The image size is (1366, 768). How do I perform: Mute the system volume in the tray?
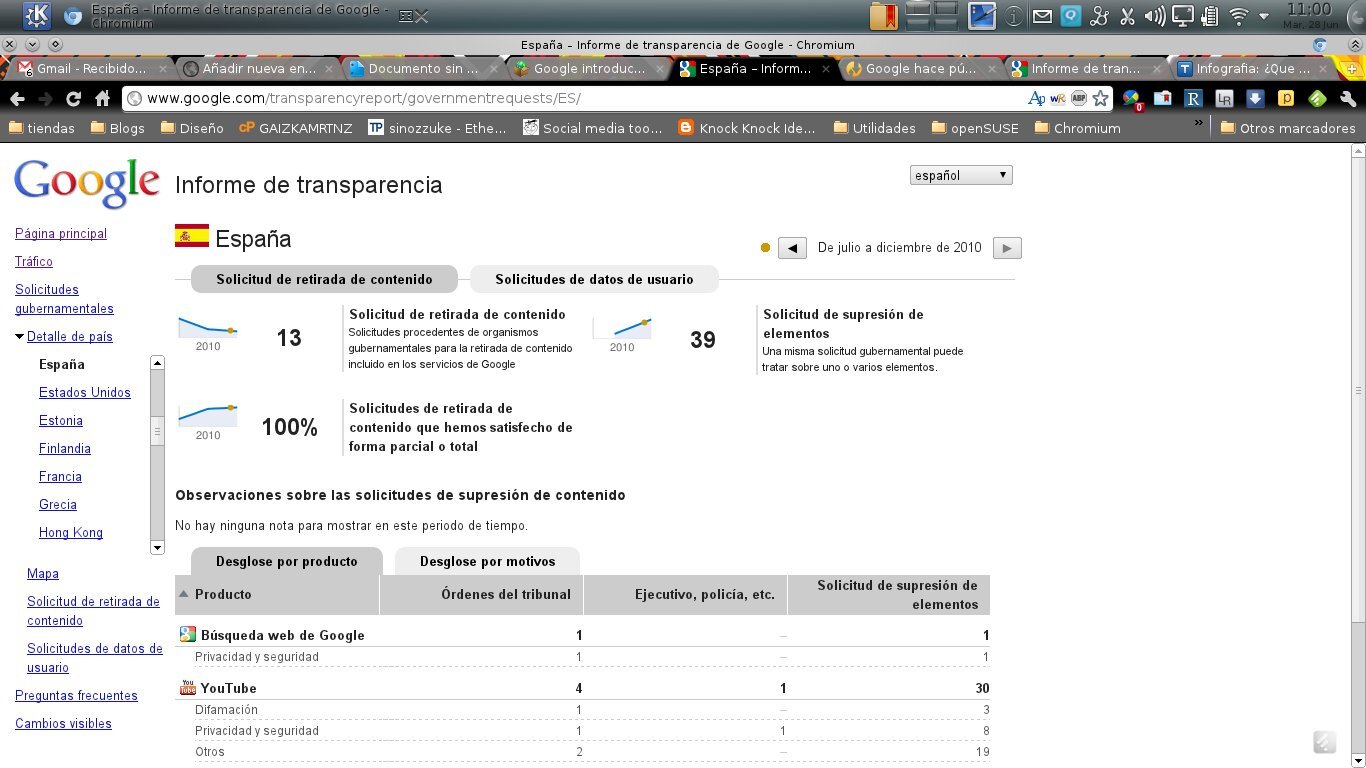point(1156,16)
